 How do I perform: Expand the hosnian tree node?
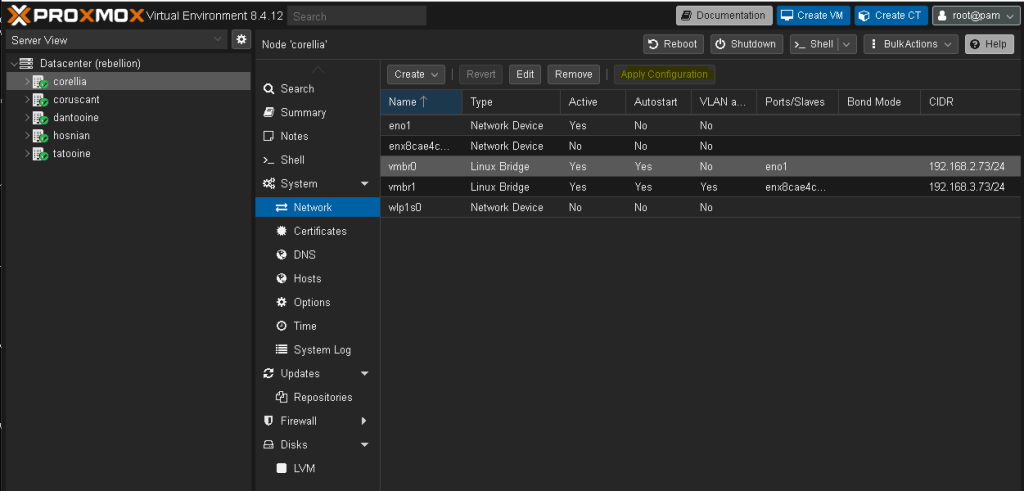(x=27, y=136)
